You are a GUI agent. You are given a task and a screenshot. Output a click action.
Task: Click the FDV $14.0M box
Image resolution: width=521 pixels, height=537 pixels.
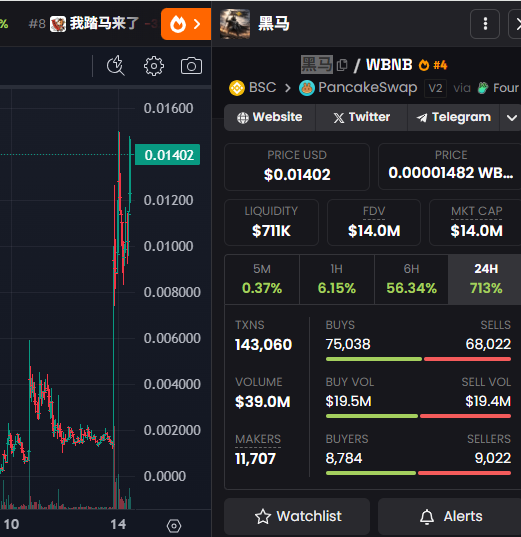point(374,222)
